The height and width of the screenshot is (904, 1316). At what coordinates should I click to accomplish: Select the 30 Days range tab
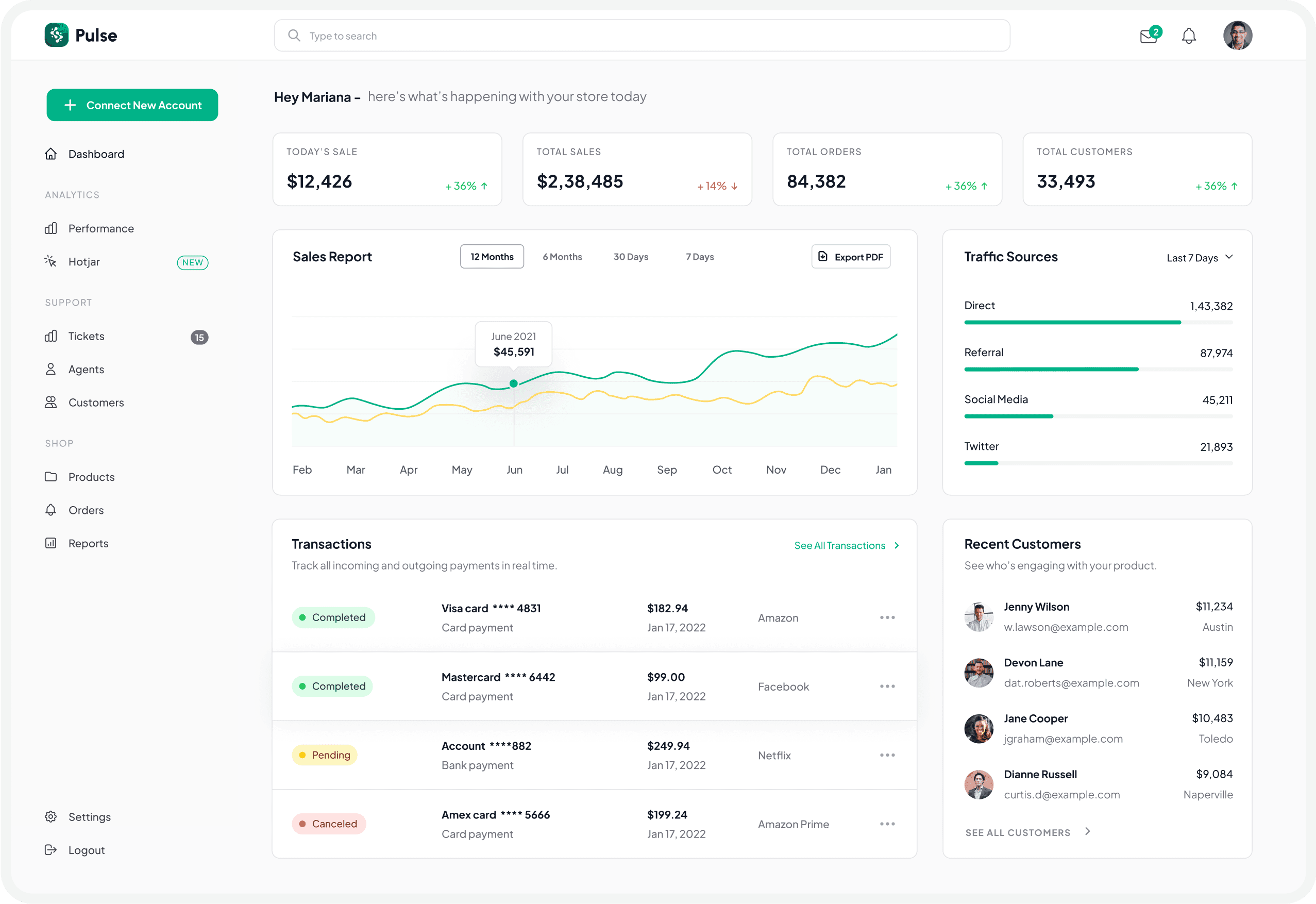click(x=631, y=257)
